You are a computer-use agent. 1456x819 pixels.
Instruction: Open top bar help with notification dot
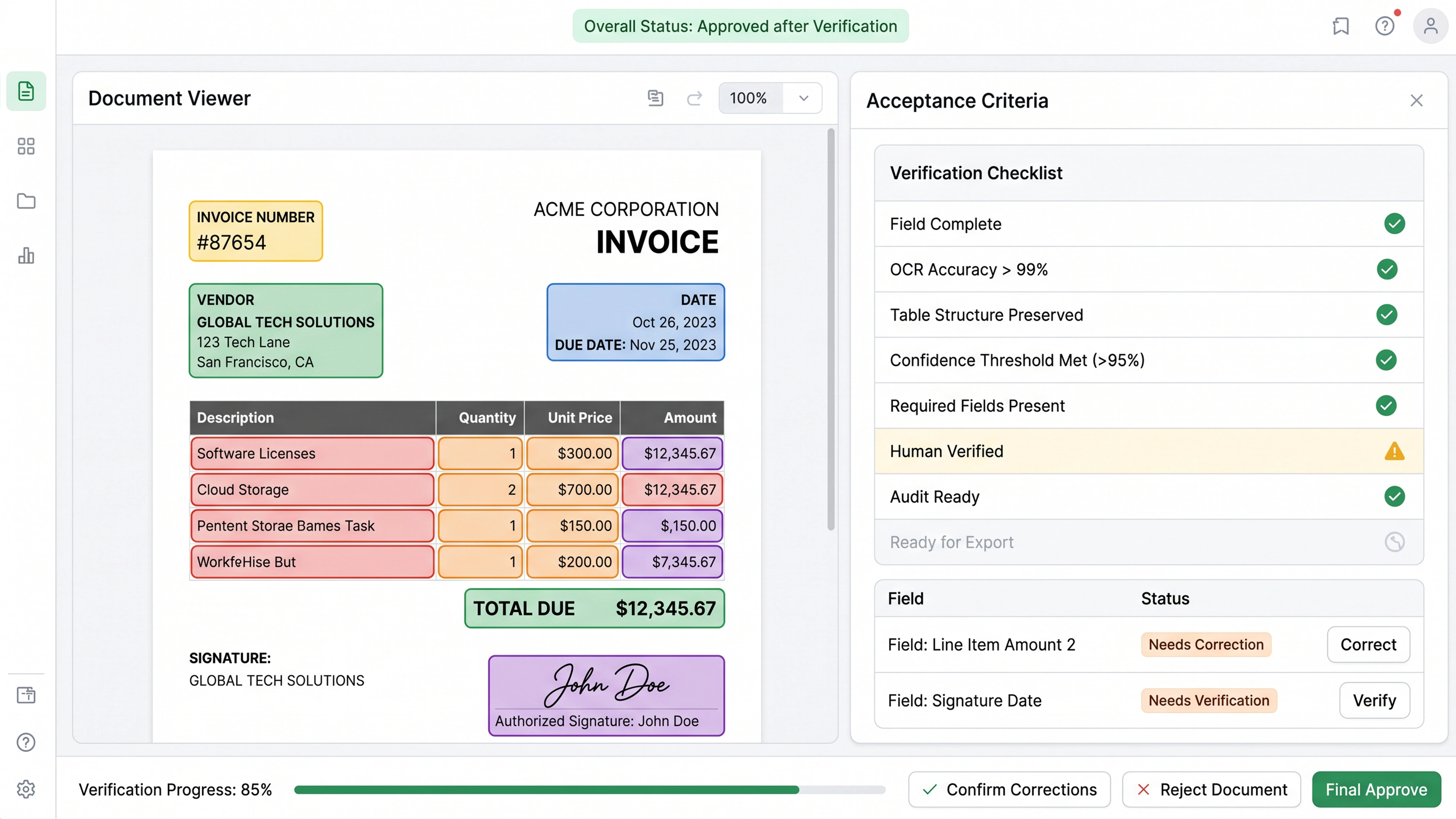click(x=1385, y=26)
